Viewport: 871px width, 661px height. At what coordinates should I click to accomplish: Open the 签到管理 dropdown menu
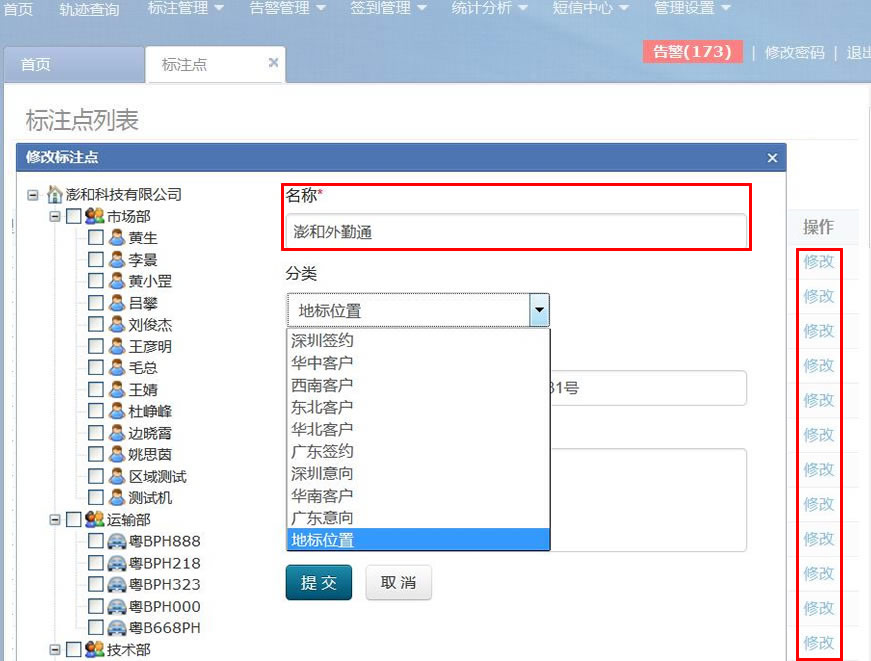pyautogui.click(x=388, y=8)
